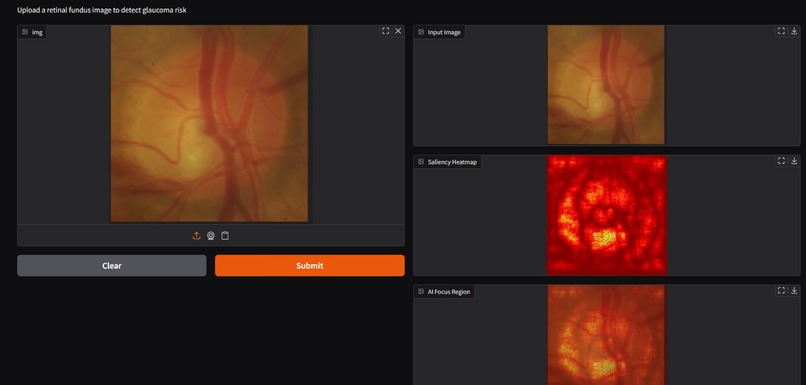
Task: Click the Input Image output thumbnail
Action: pos(606,85)
